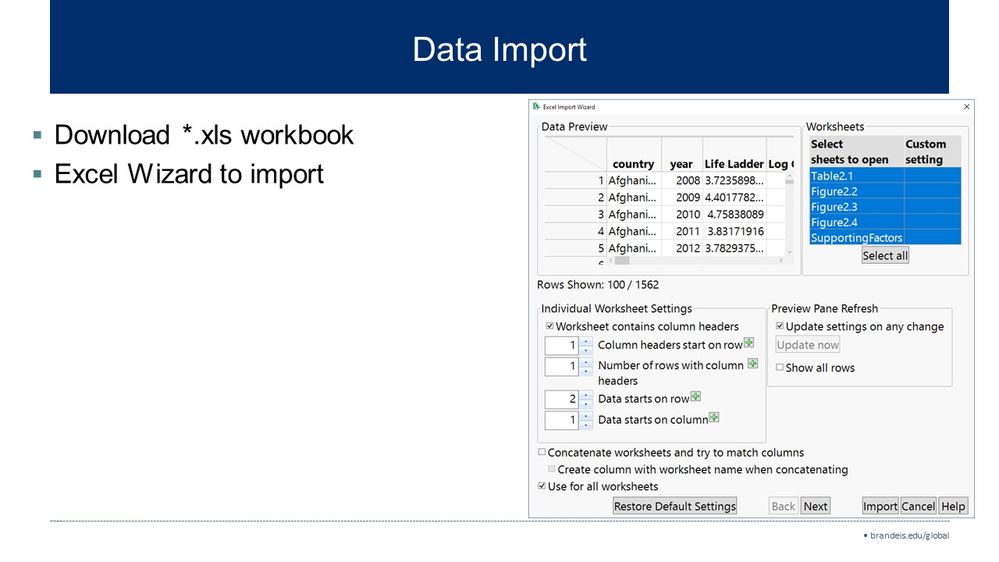Click Restore Default Settings button

[675, 506]
